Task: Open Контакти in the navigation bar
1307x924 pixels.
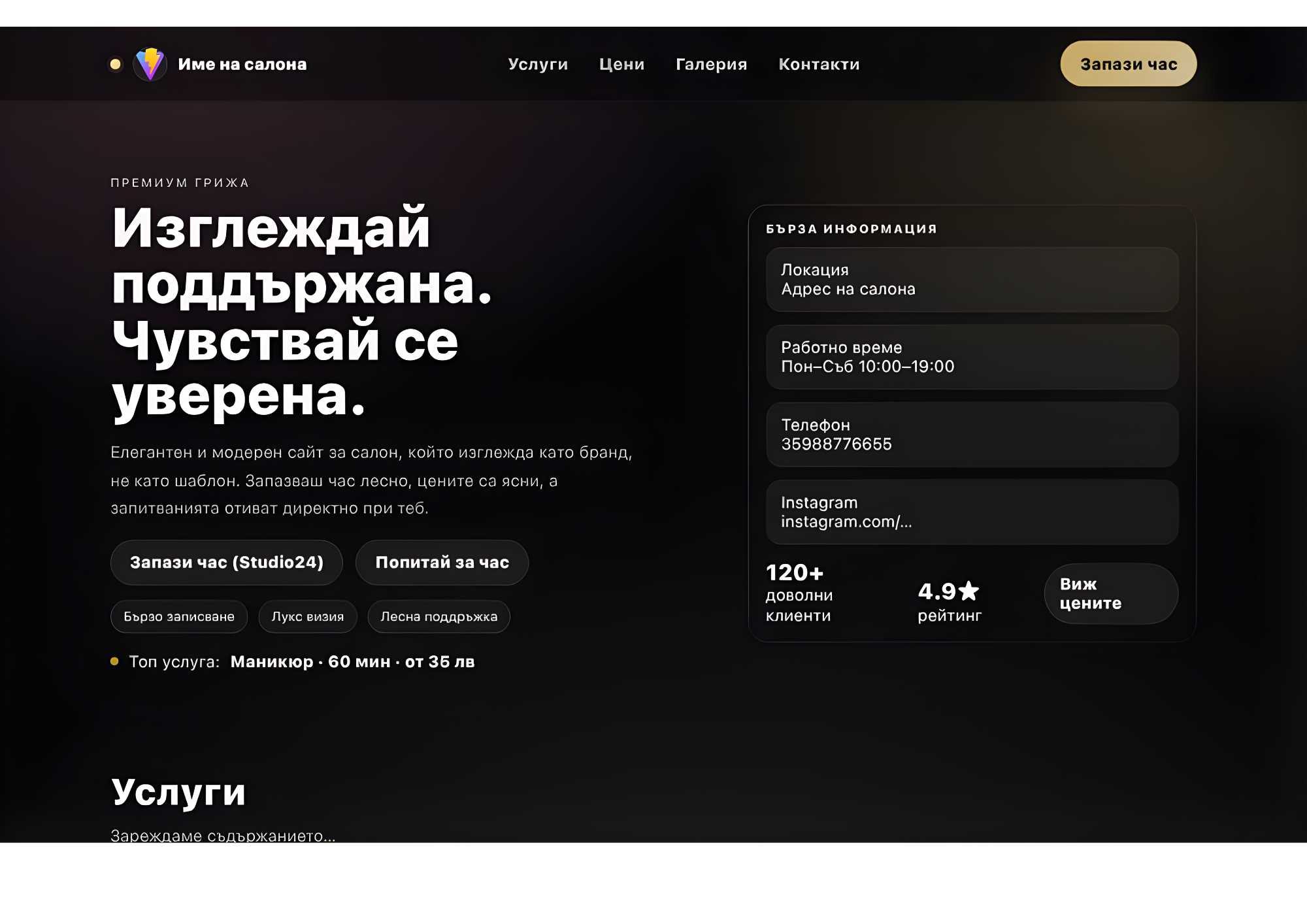Action: tap(818, 63)
